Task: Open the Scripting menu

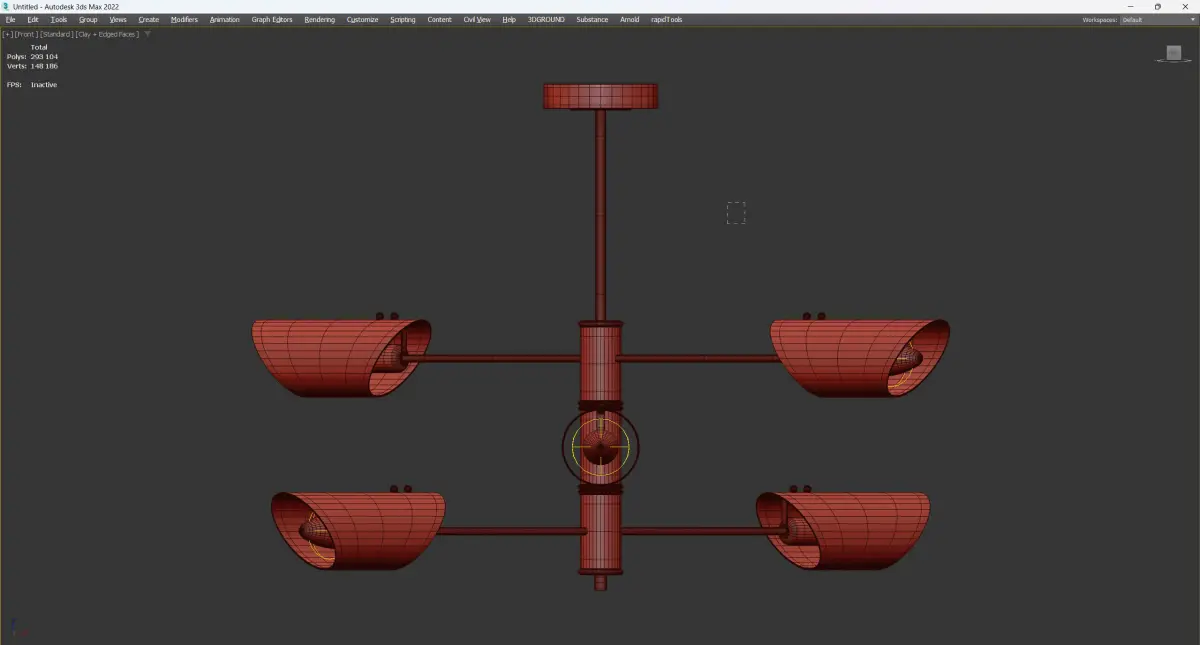Action: point(403,19)
